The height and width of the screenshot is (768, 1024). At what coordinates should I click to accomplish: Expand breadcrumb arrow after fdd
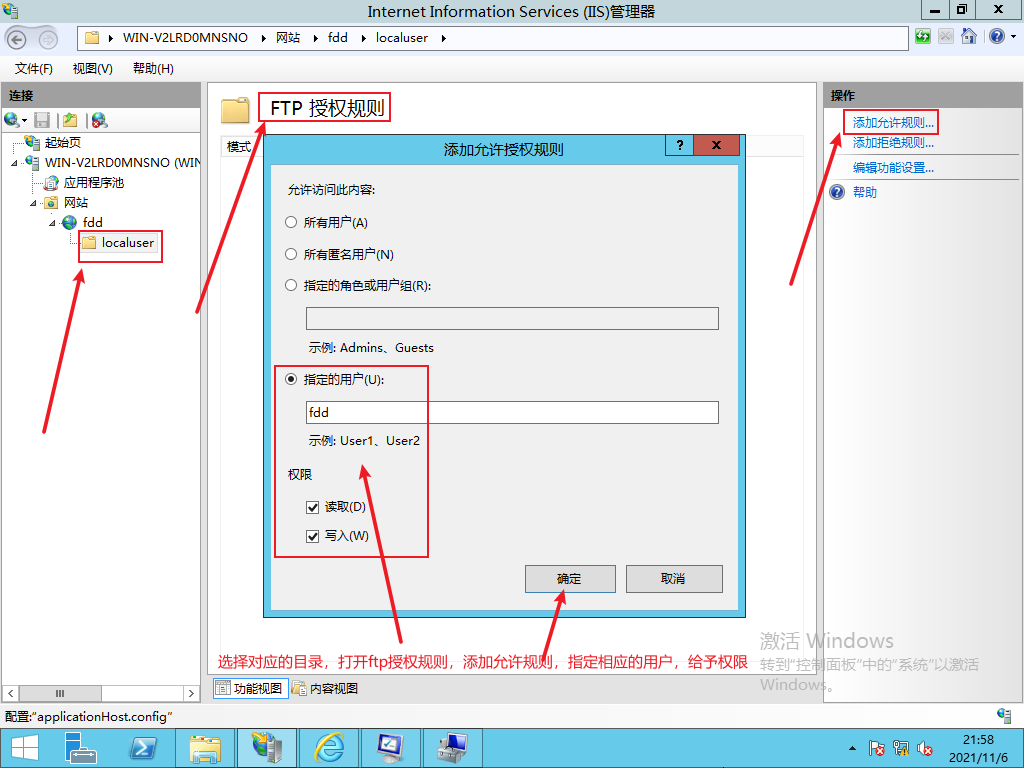click(x=363, y=39)
